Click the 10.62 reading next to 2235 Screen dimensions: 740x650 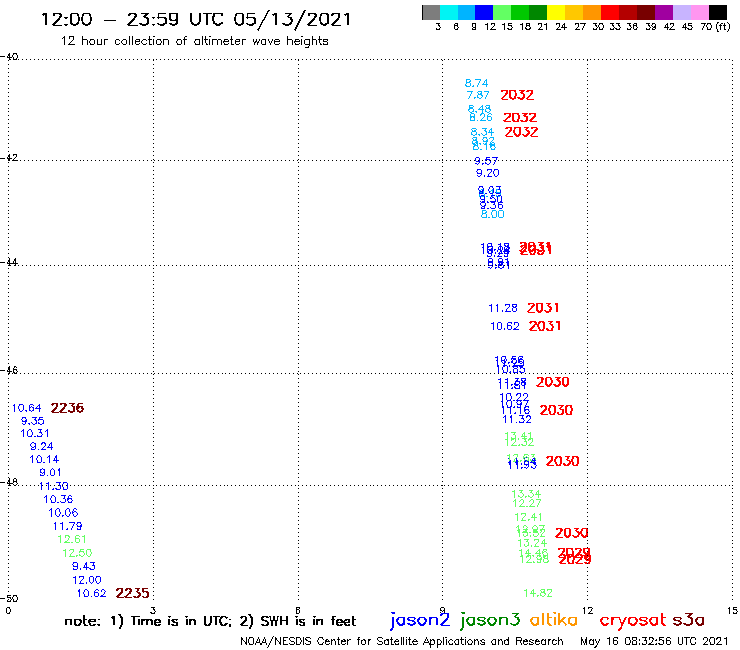tap(92, 593)
